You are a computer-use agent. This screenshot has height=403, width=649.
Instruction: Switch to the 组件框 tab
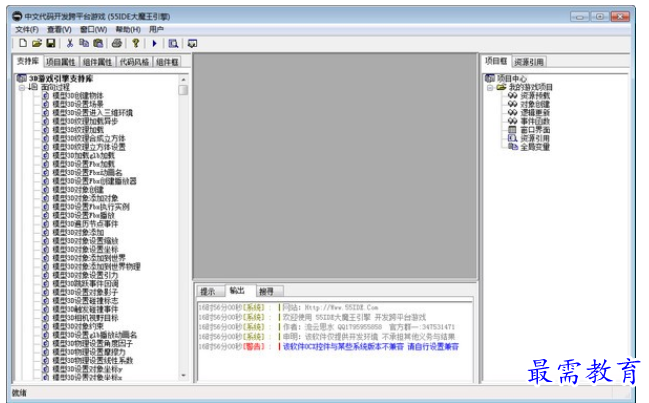point(167,62)
